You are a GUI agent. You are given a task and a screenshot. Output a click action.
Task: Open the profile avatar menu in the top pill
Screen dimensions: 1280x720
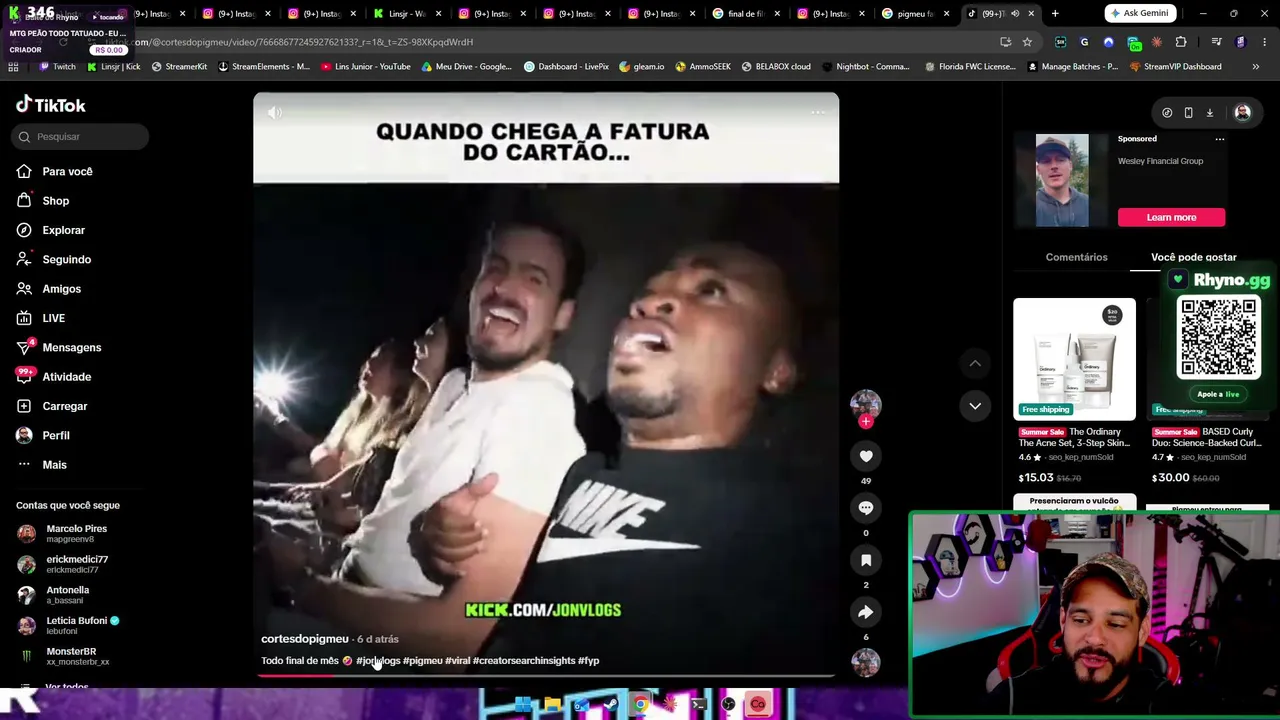(1242, 113)
